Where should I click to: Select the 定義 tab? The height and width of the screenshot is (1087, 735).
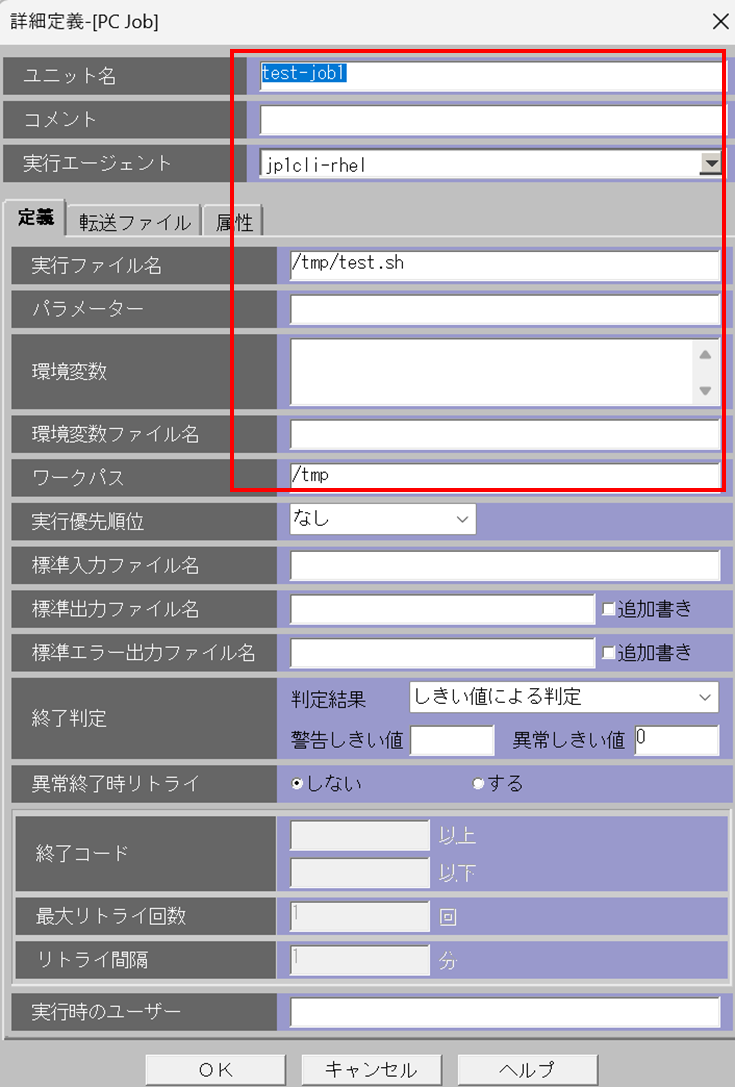pyautogui.click(x=35, y=220)
